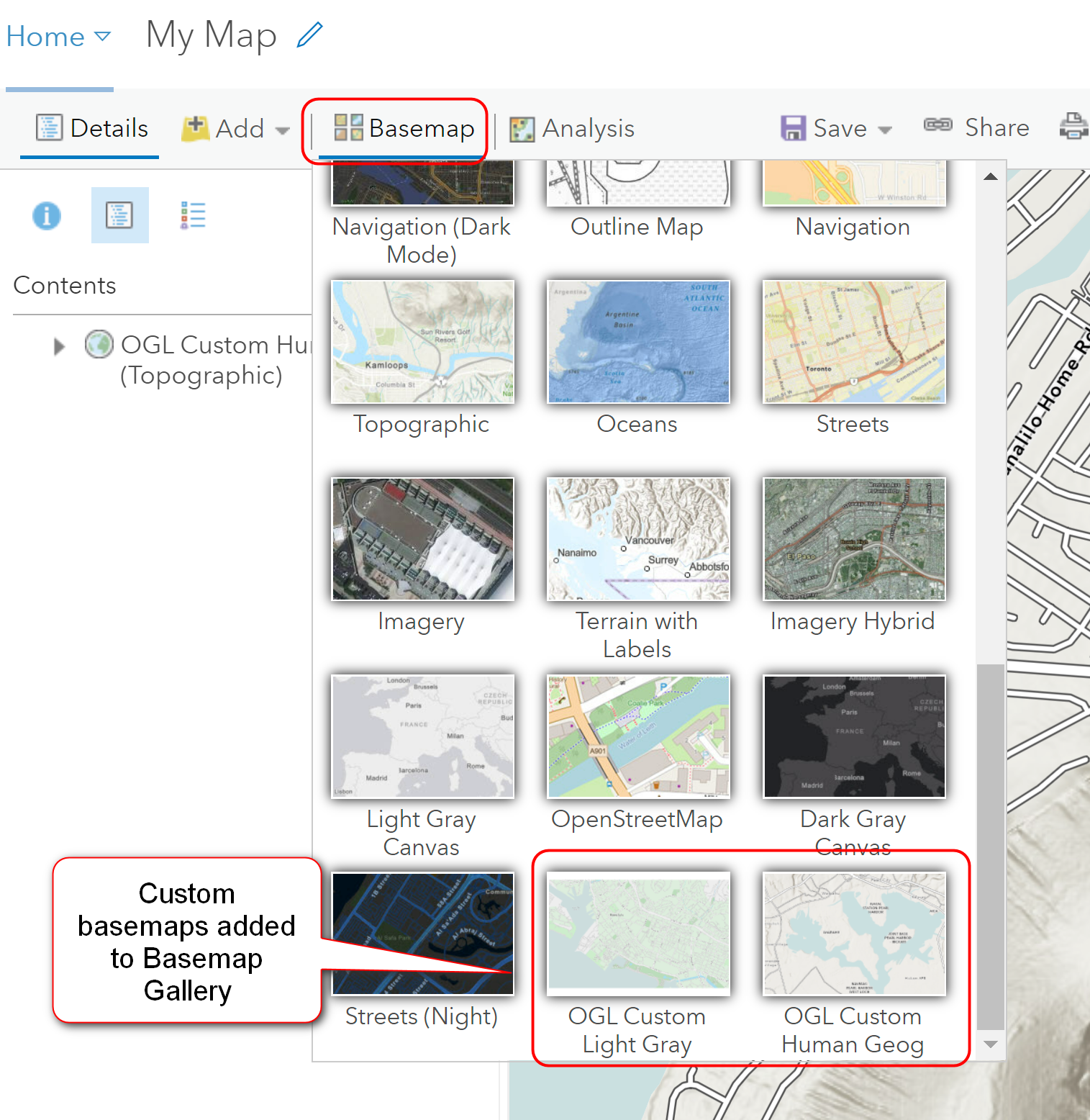The height and width of the screenshot is (1120, 1090).
Task: Choose the Outline Map basemap
Action: click(x=638, y=183)
